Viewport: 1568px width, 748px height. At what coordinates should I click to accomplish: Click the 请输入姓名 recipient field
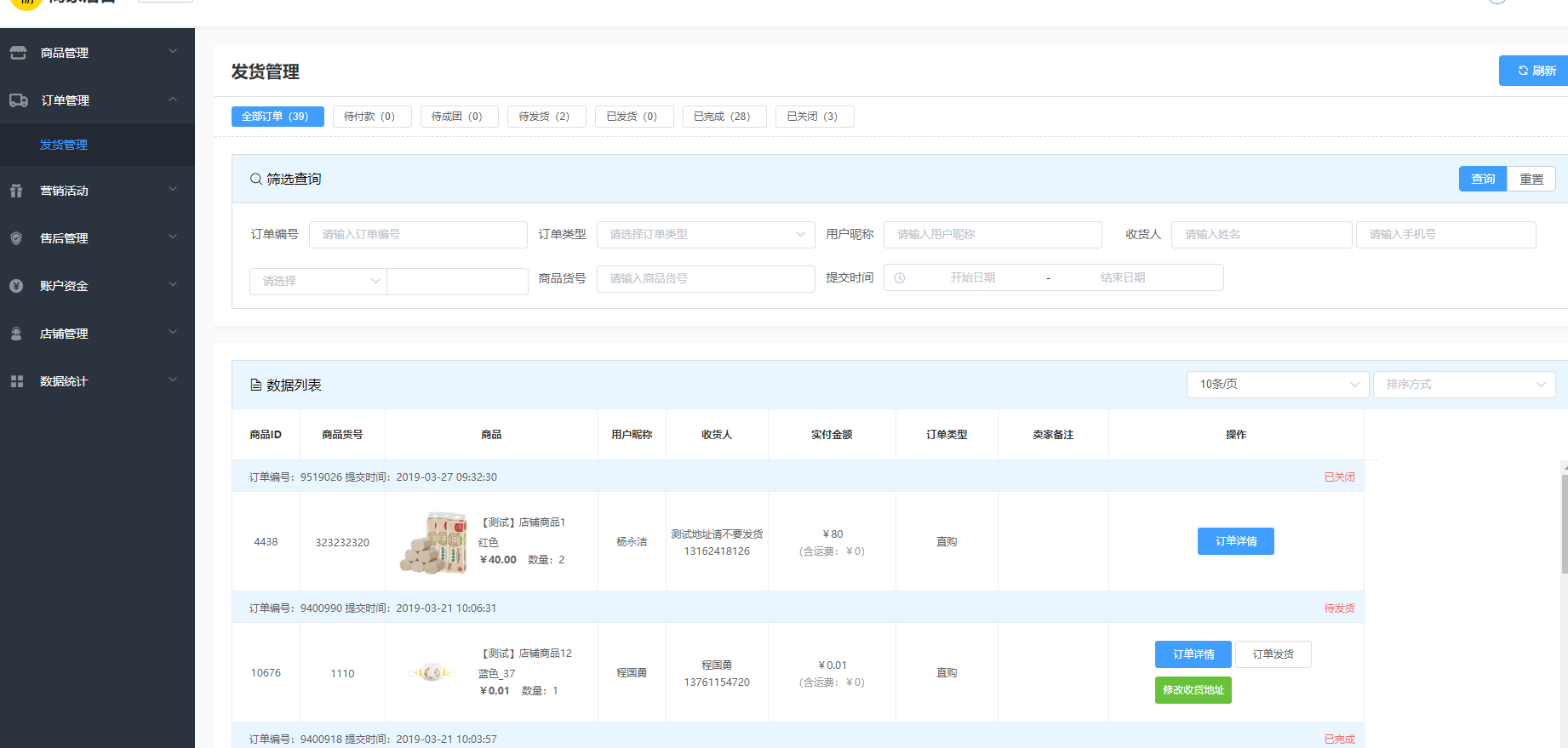[x=1262, y=234]
